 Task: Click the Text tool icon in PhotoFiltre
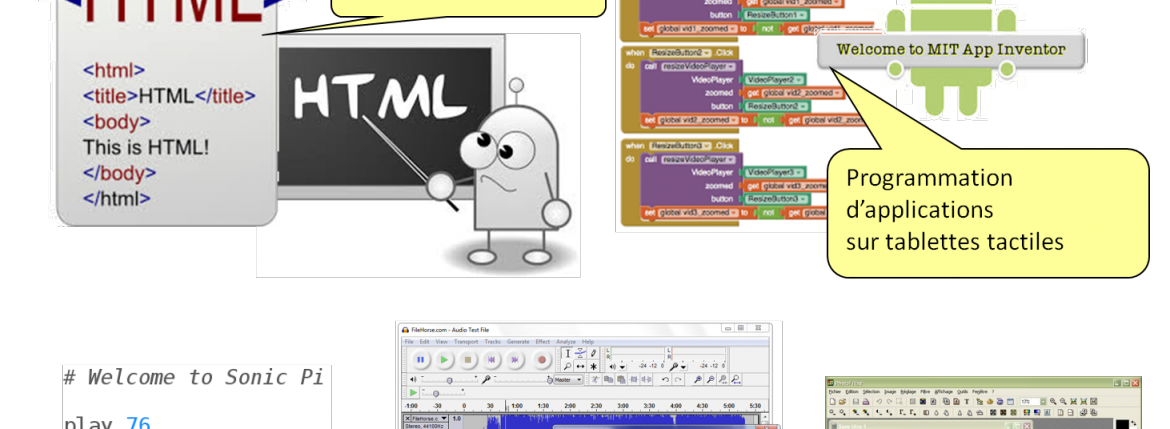click(967, 400)
